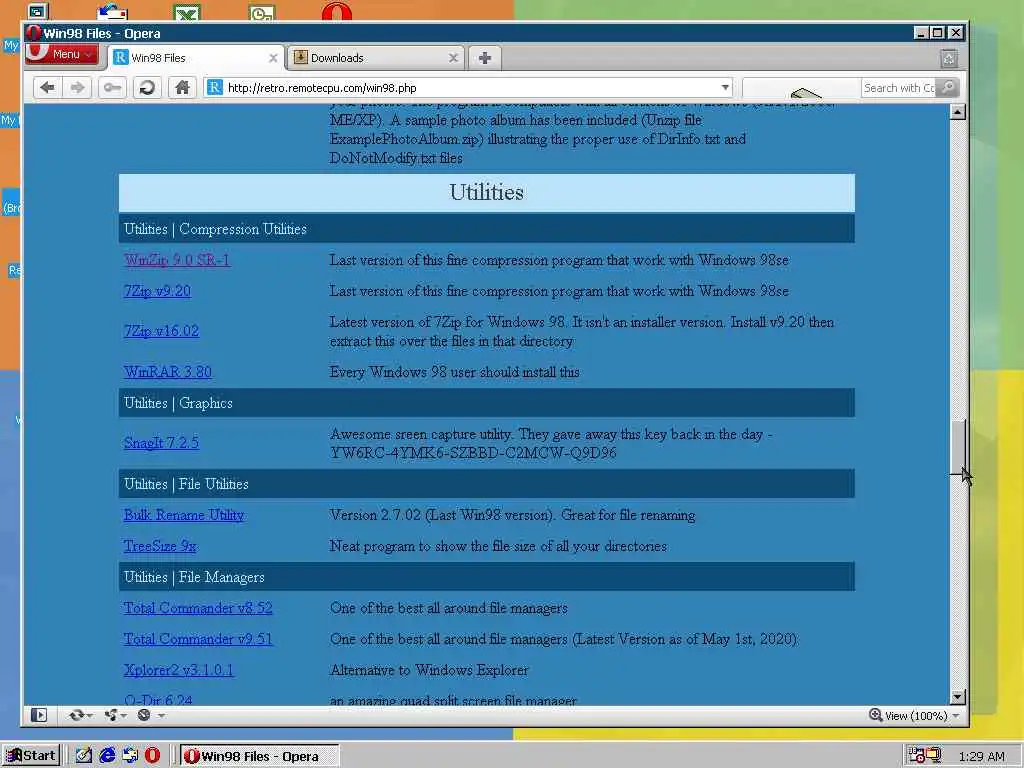Image resolution: width=1024 pixels, height=768 pixels.
Task: Click the 1:29 AM system clock
Action: [982, 756]
